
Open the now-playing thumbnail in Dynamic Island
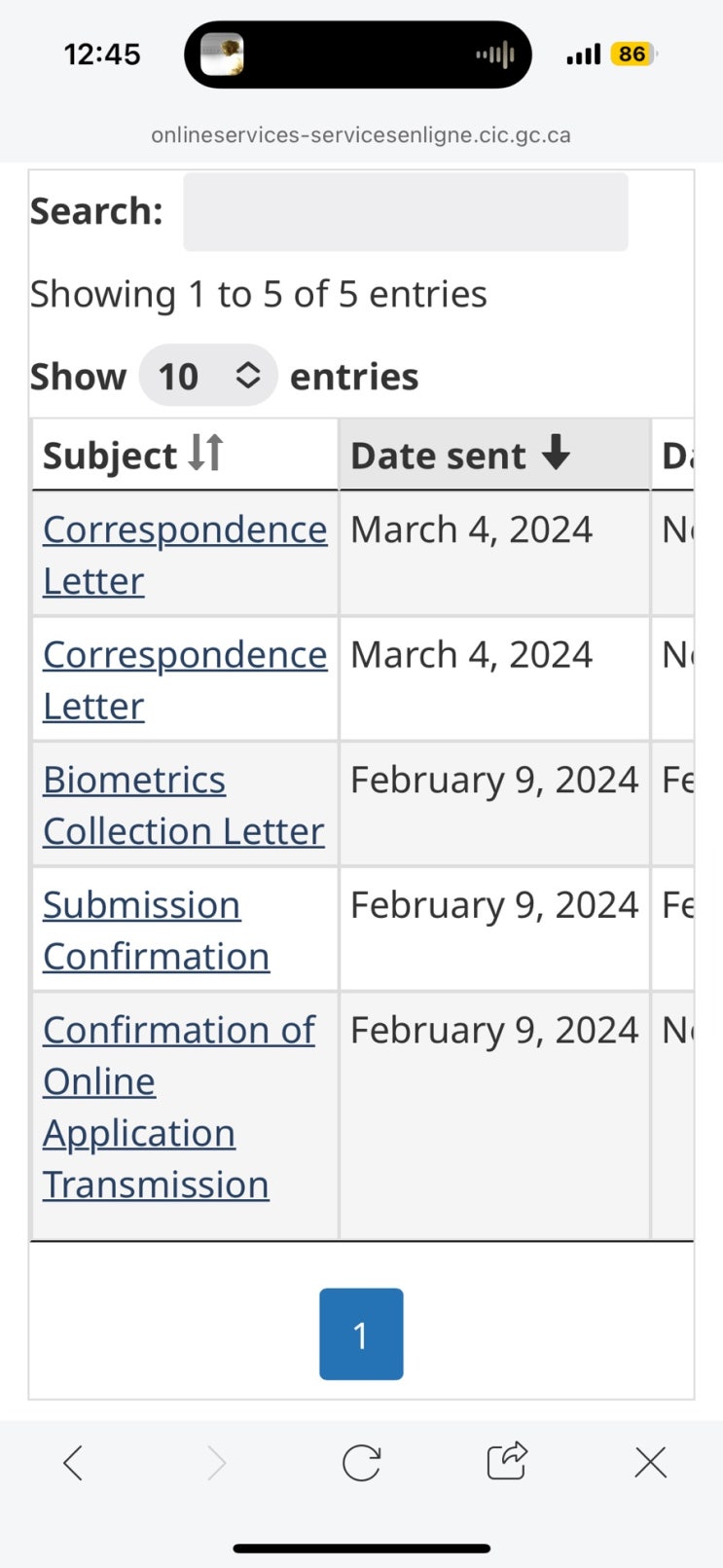click(x=222, y=55)
